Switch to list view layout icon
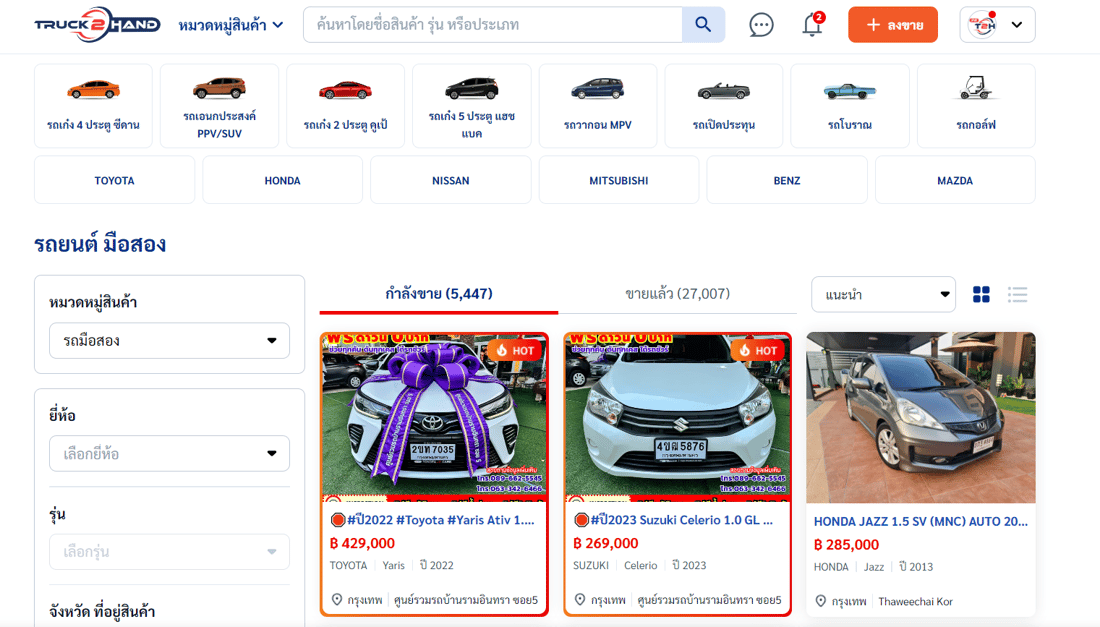The height and width of the screenshot is (627, 1100). point(1017,295)
